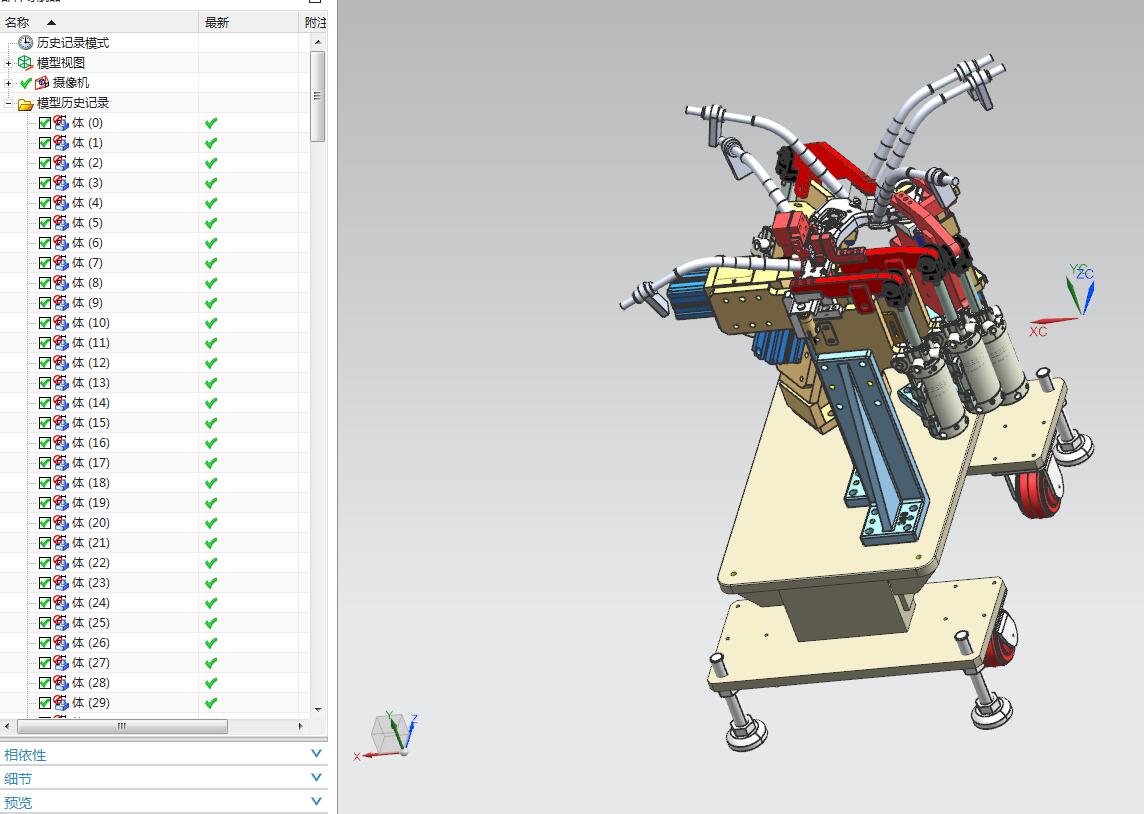The width and height of the screenshot is (1144, 814).
Task: Click the vertical scrollbar up arrow
Action: click(317, 42)
